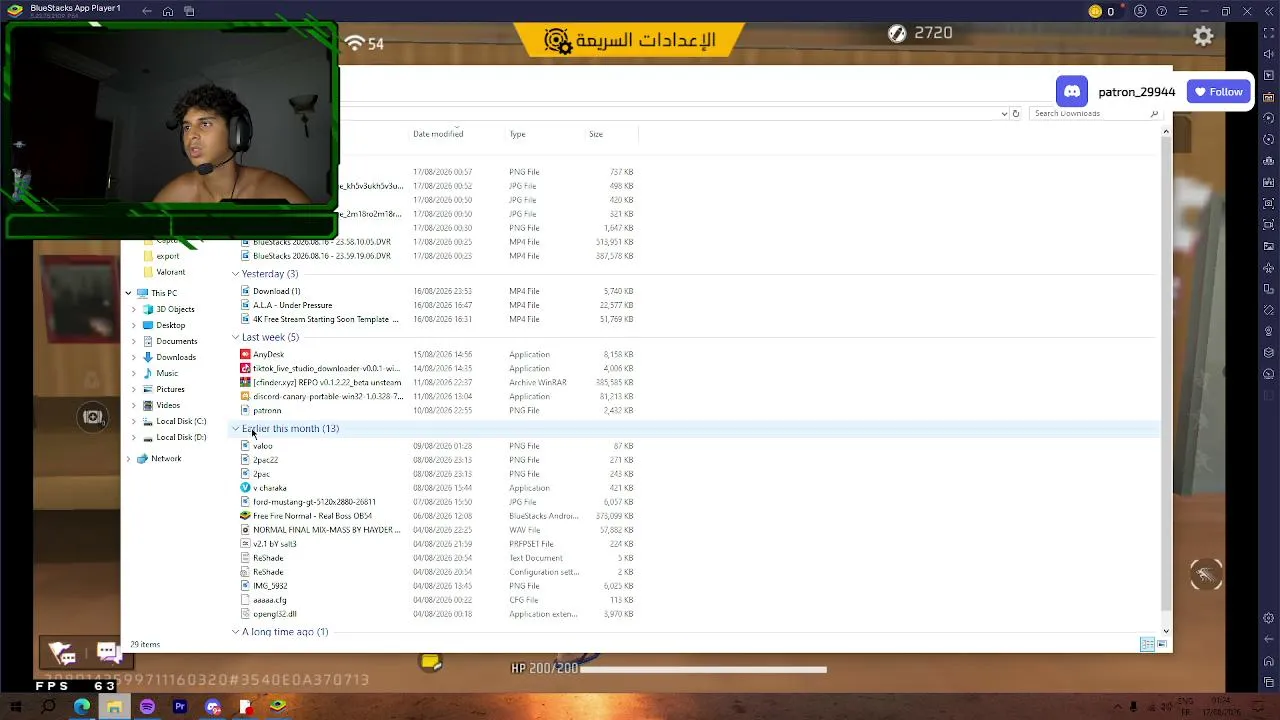
Task: Select the file 'NORMAL FINAL MIX-MASS BY HAYDER'
Action: point(326,530)
